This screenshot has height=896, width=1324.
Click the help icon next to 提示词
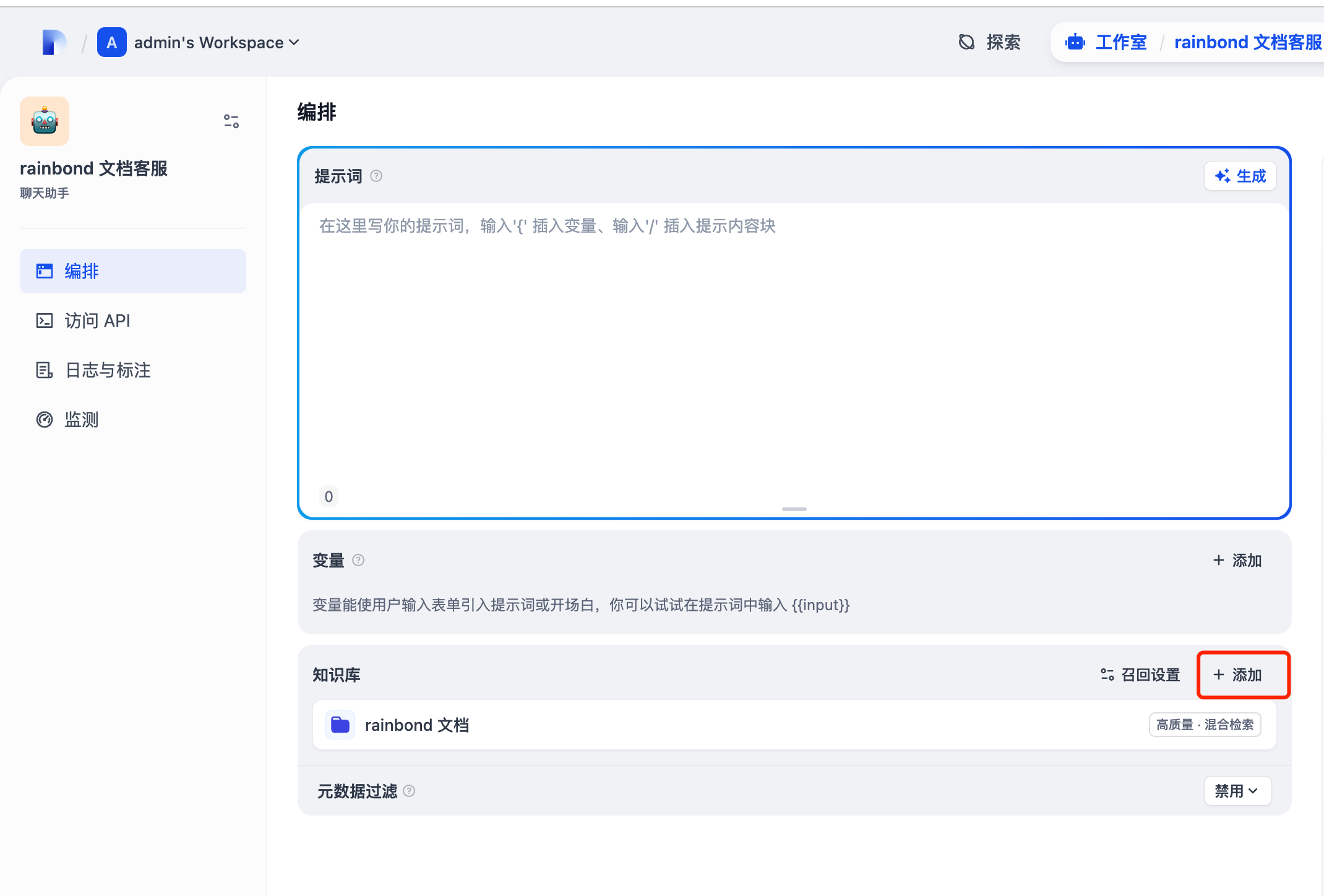[376, 176]
